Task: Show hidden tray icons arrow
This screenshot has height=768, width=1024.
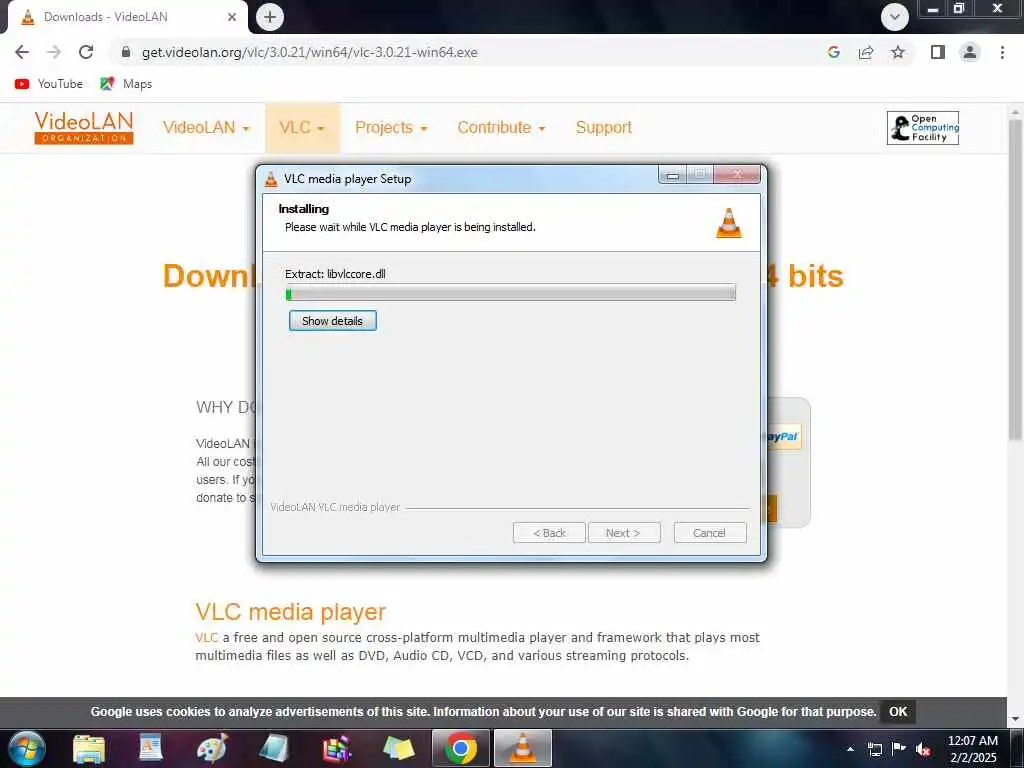Action: pyautogui.click(x=850, y=749)
